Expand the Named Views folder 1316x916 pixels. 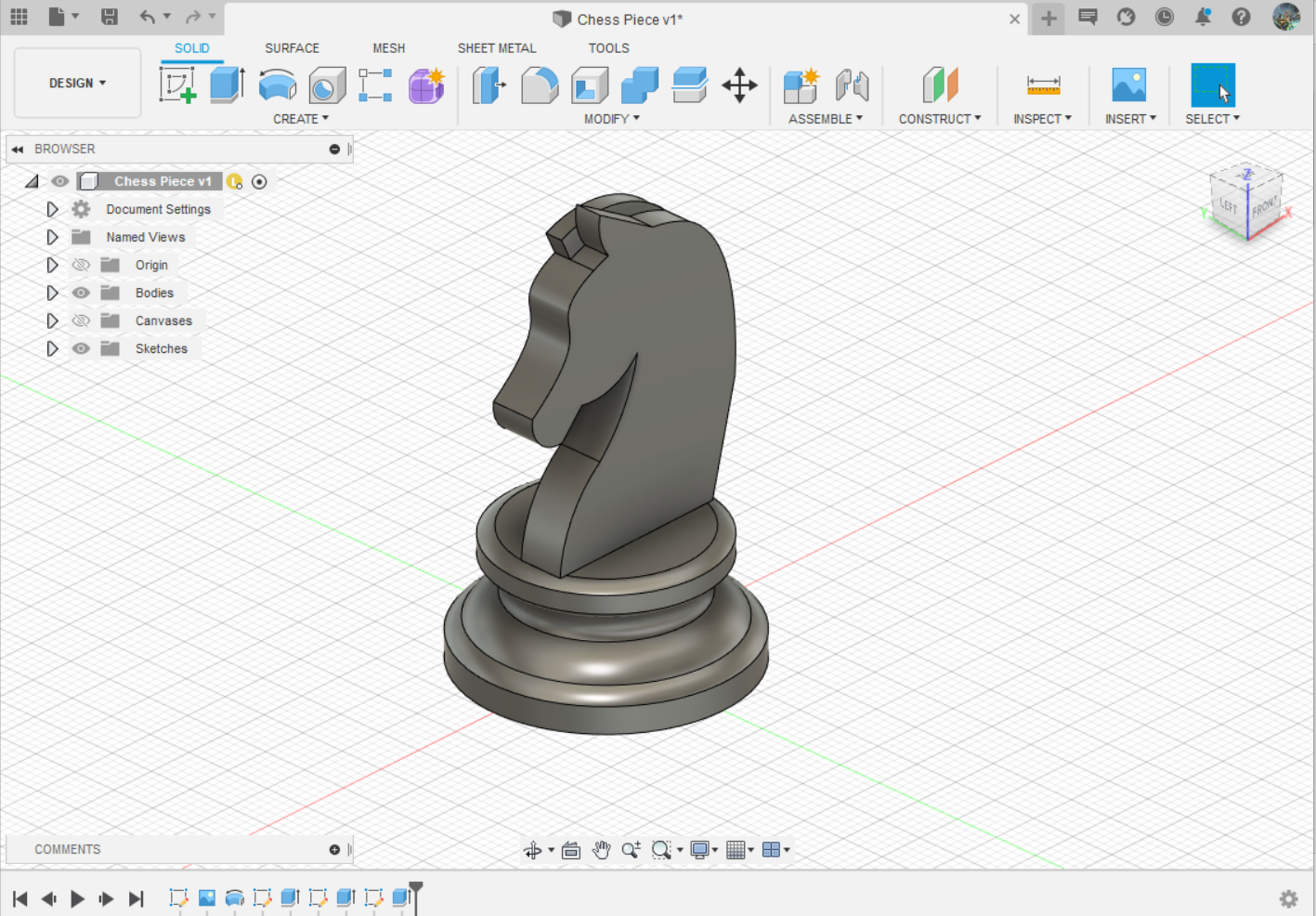52,237
